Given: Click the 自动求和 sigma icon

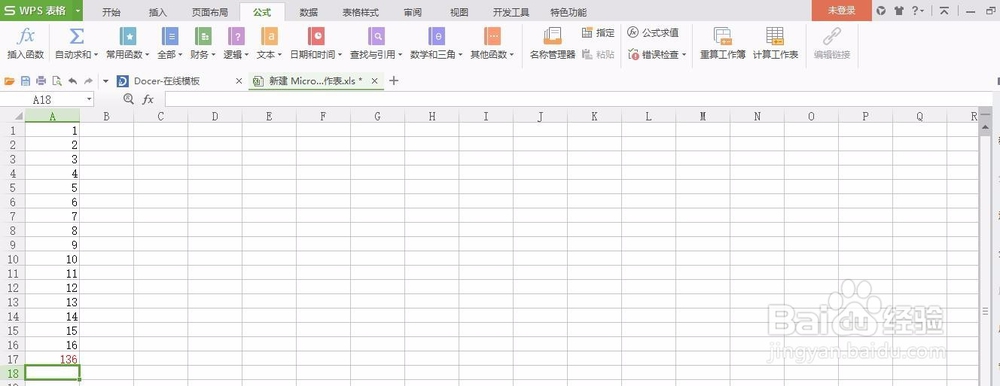Looking at the screenshot, I should (77, 36).
